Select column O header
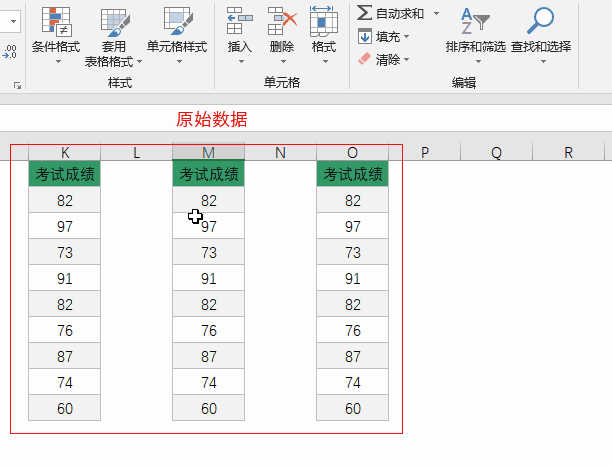Image resolution: width=612 pixels, height=466 pixels. coord(352,153)
